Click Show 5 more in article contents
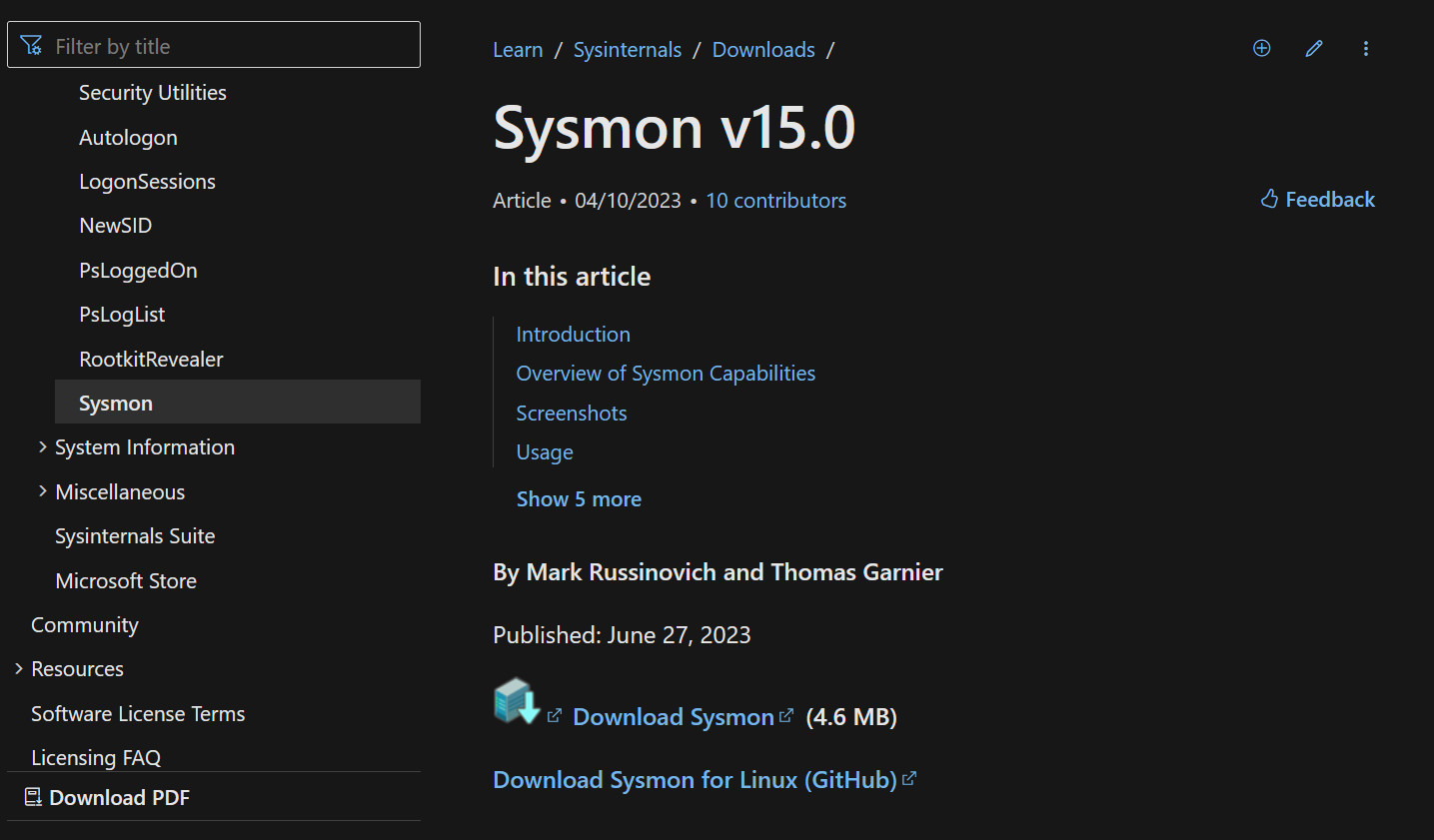This screenshot has height=840, width=1434. (x=579, y=498)
